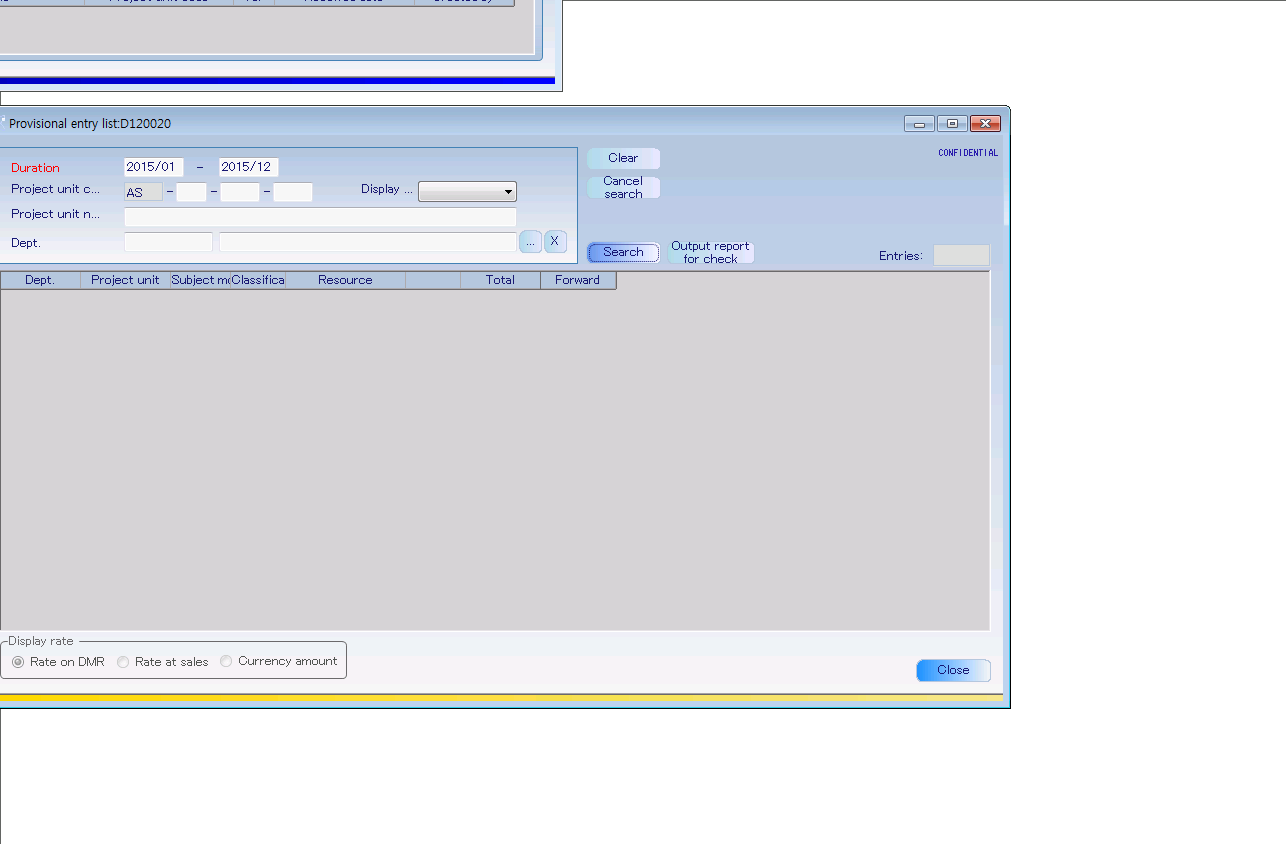Select Rate at sales radio button

pyautogui.click(x=123, y=662)
